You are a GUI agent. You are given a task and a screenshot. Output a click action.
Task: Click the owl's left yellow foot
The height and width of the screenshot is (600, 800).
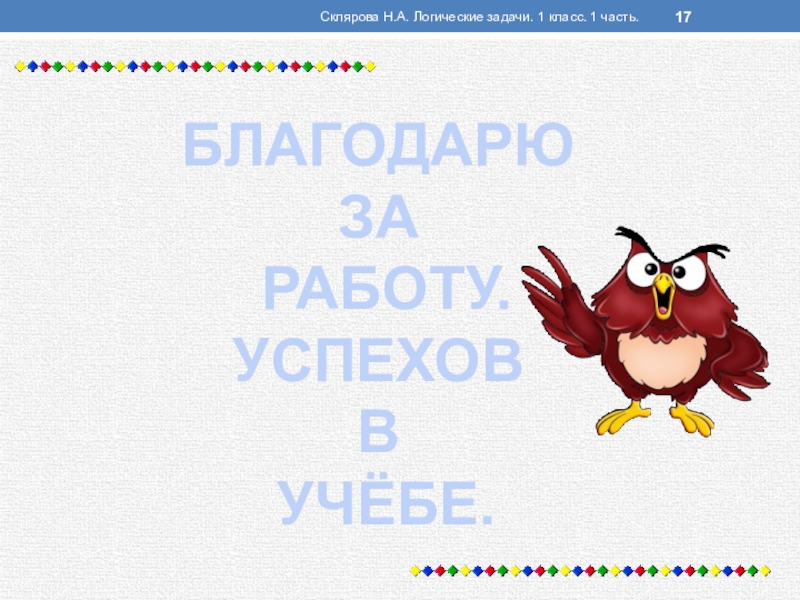[622, 417]
